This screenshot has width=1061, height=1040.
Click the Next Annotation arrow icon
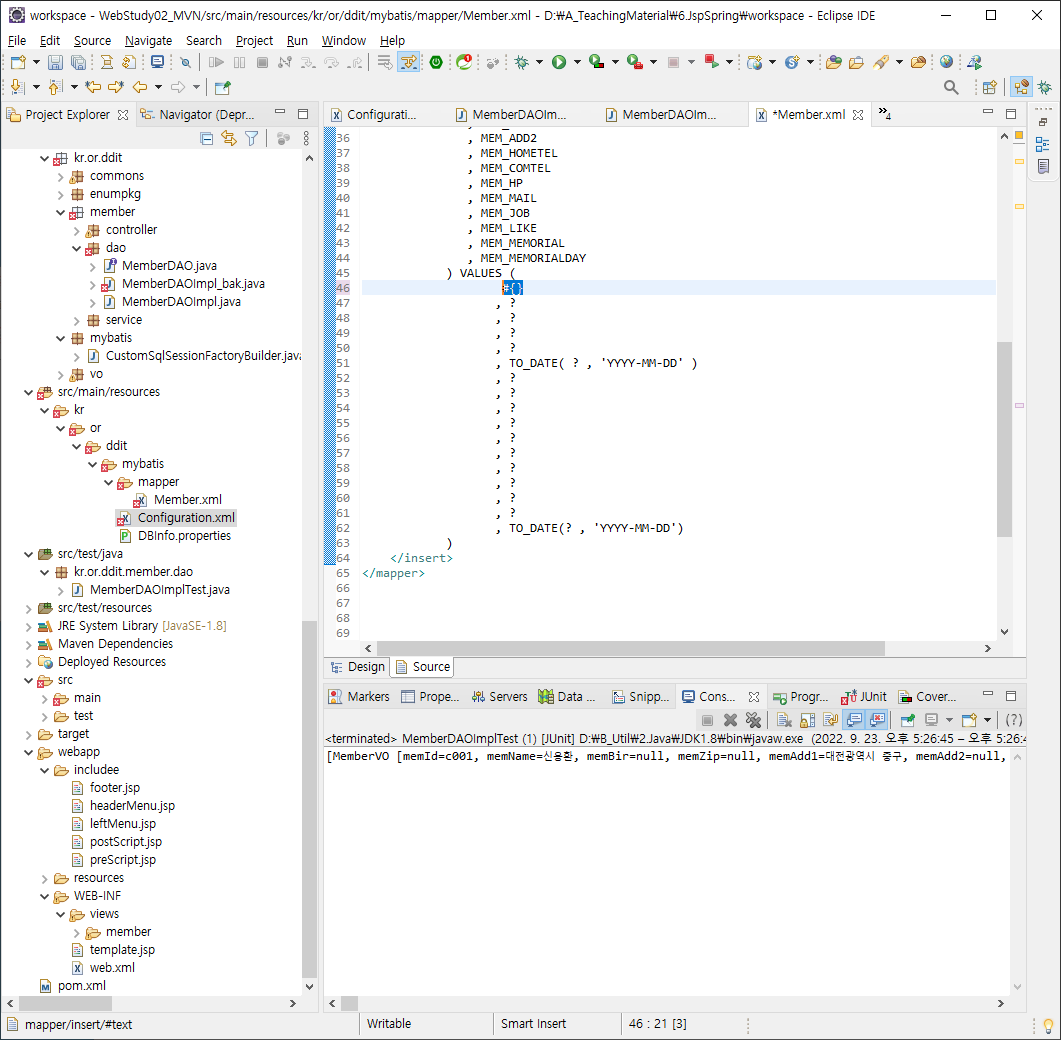tap(18, 87)
